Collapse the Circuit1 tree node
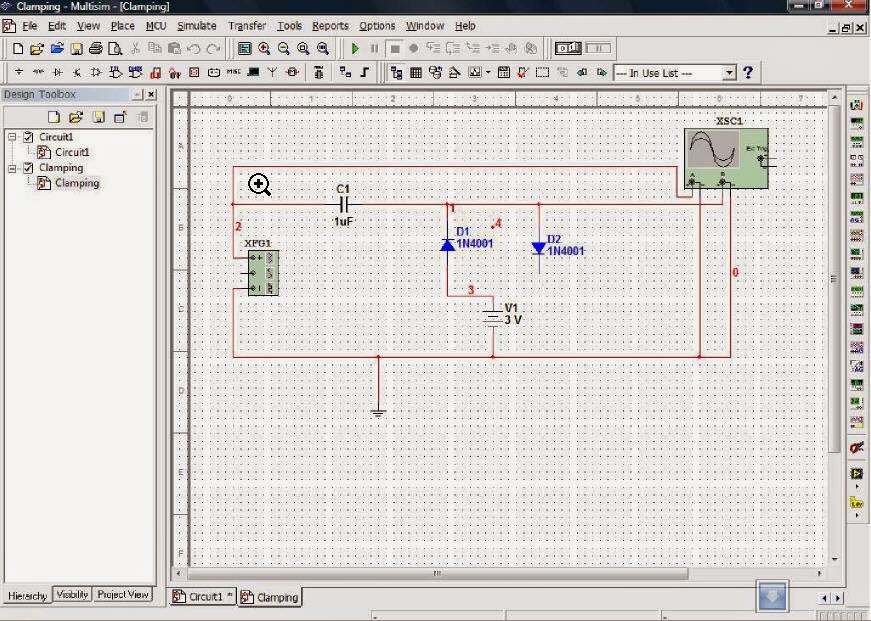 coord(12,137)
